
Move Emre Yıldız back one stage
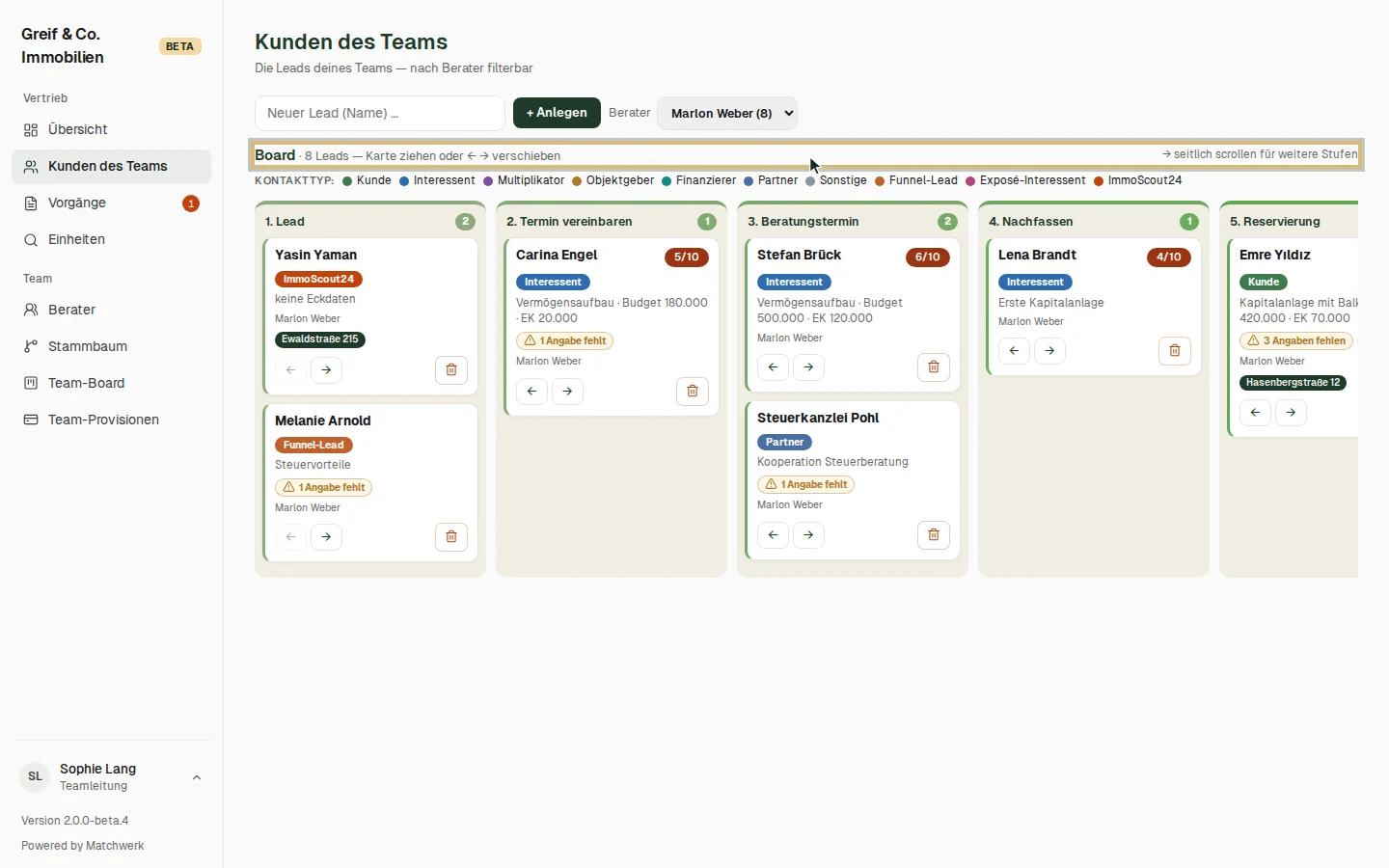click(x=1256, y=413)
